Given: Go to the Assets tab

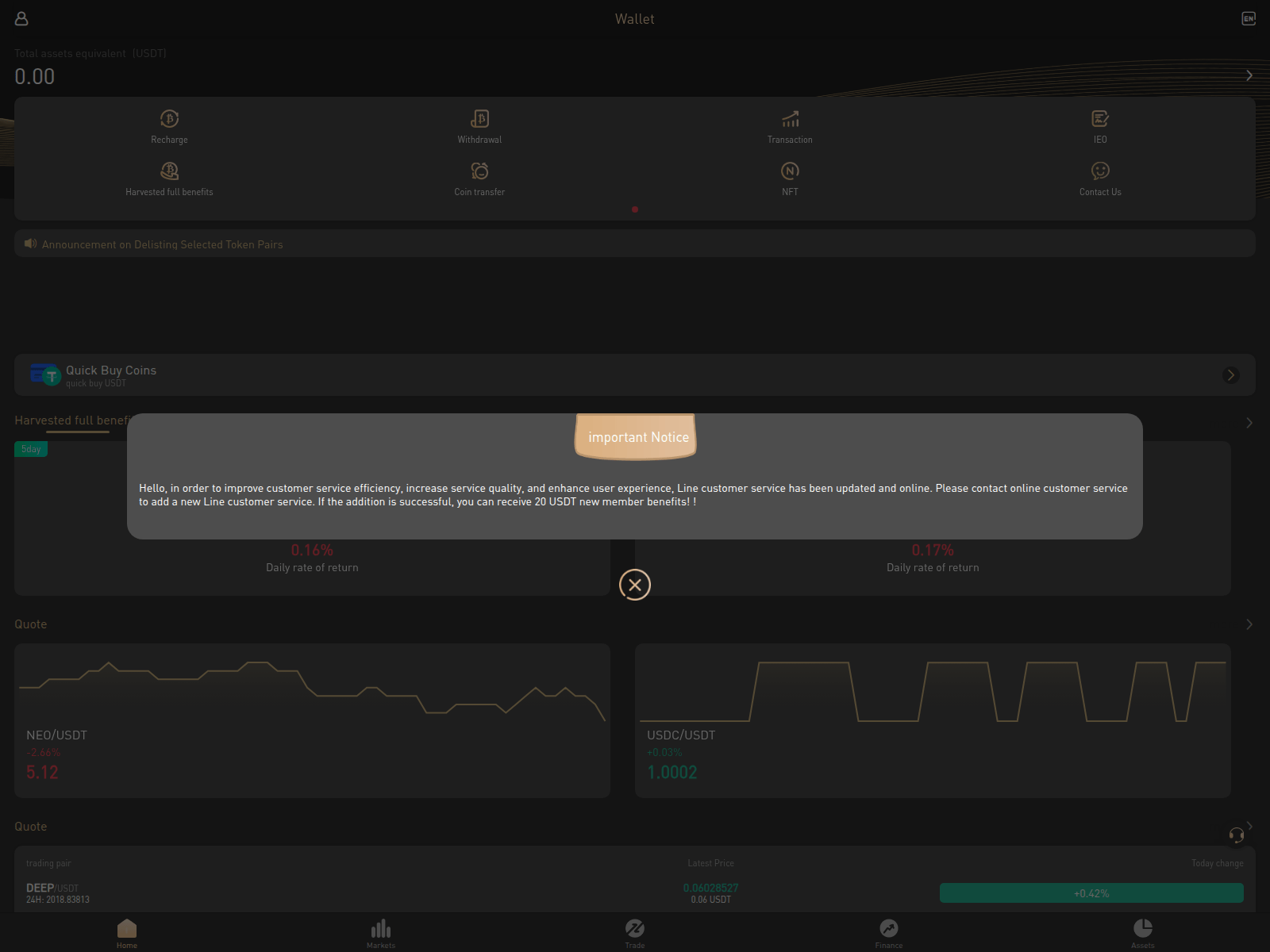Looking at the screenshot, I should [x=1143, y=933].
